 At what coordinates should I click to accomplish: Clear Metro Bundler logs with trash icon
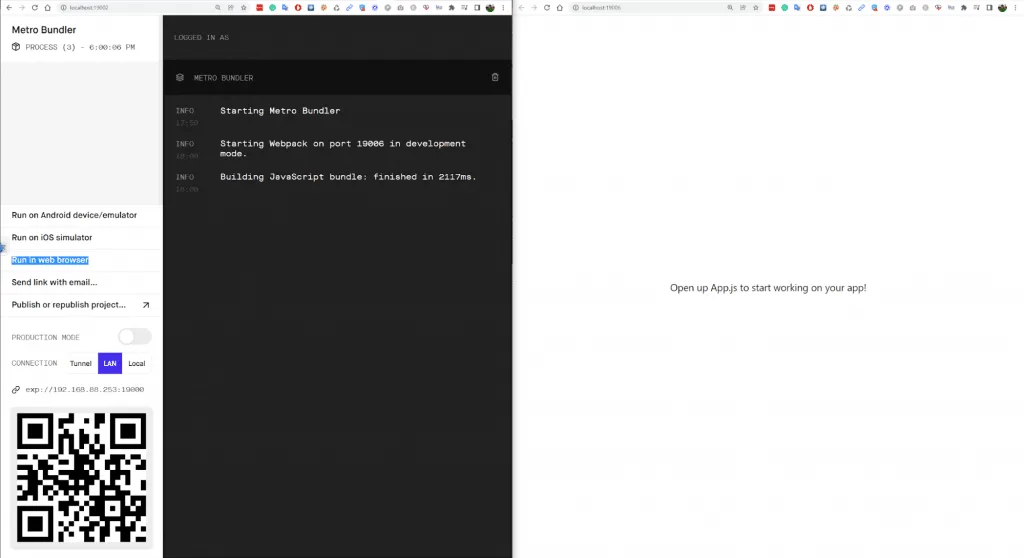(495, 77)
